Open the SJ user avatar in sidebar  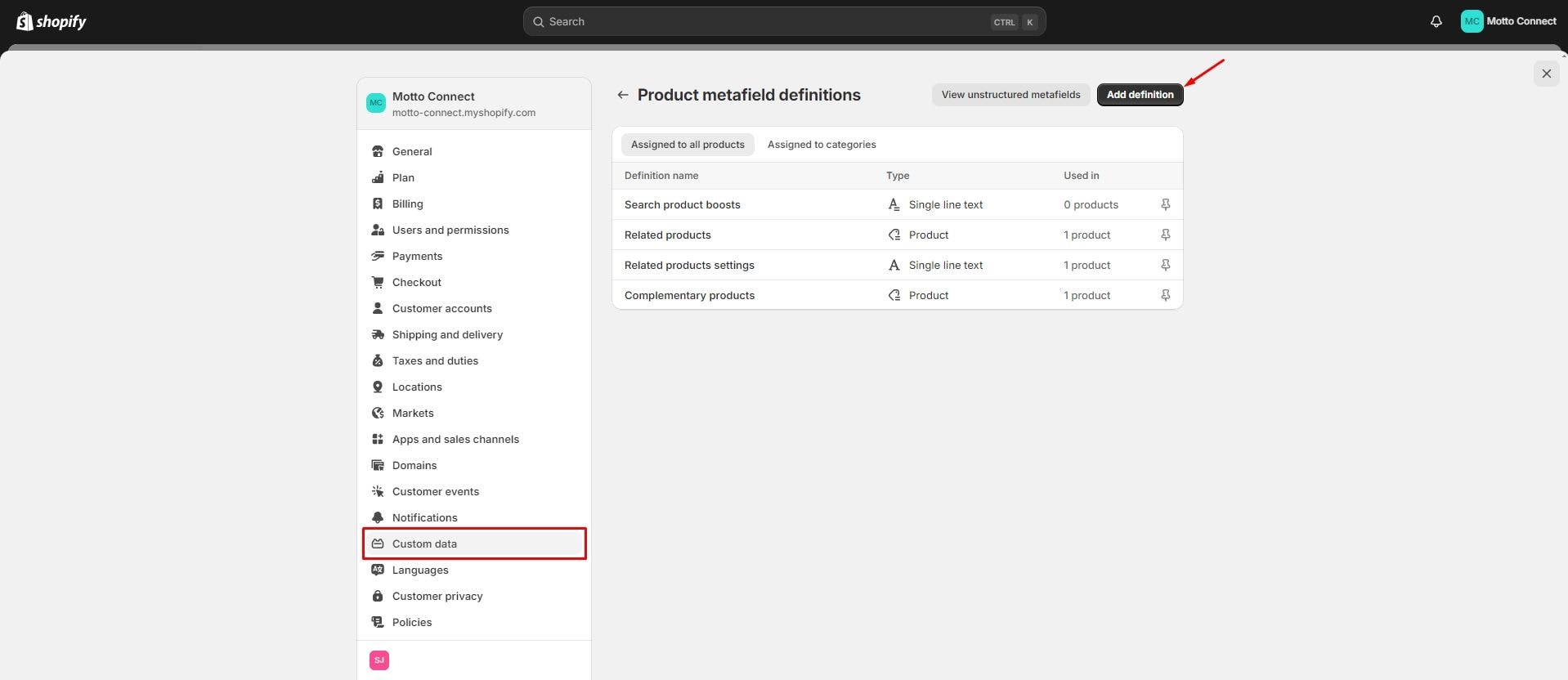point(379,660)
